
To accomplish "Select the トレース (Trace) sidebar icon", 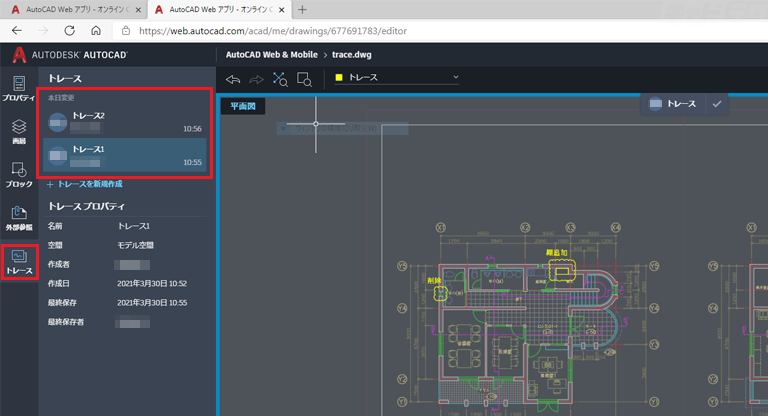I will [18, 263].
